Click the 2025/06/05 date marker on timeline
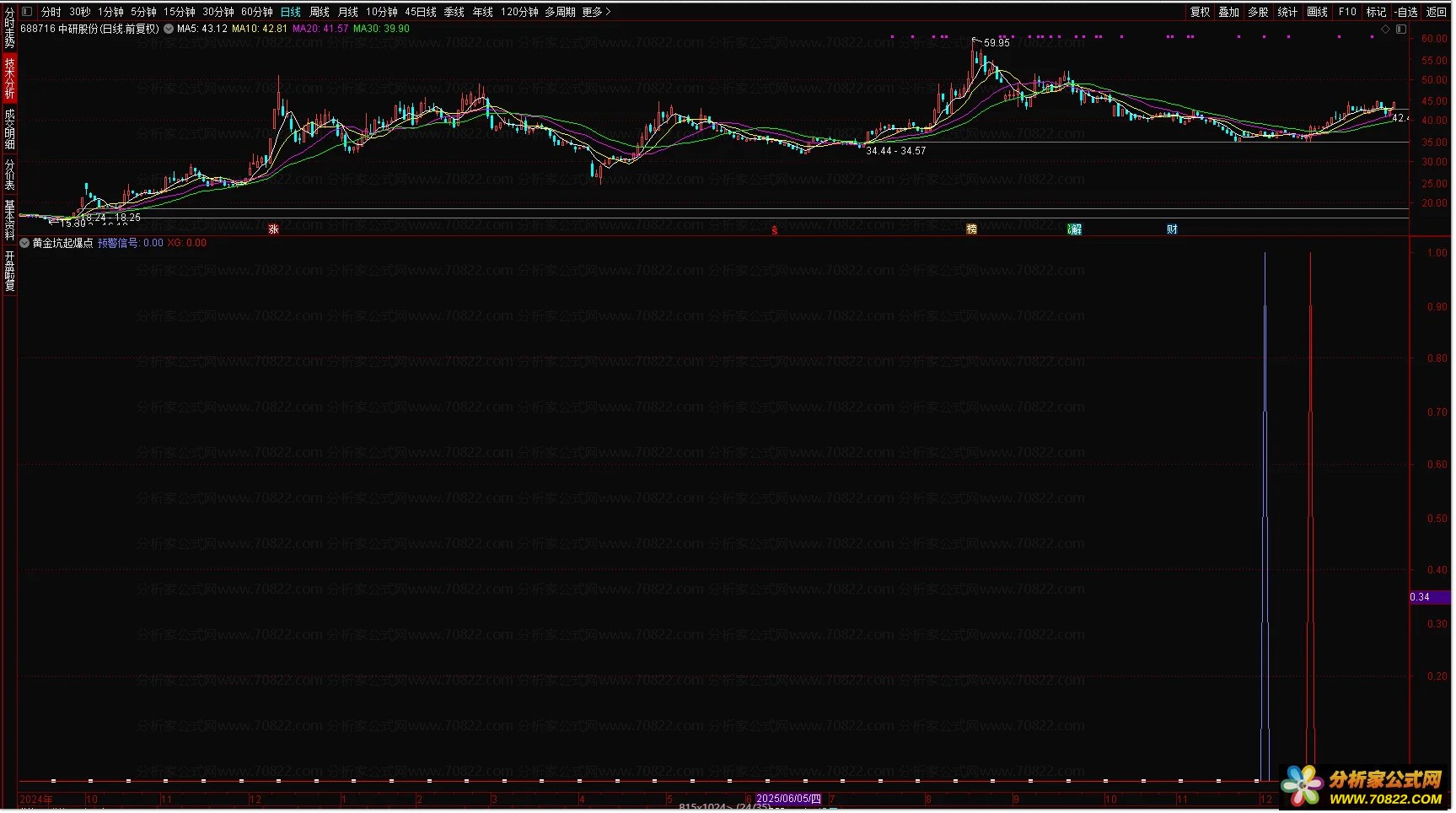Viewport: 1456px width, 813px height. pos(788,799)
